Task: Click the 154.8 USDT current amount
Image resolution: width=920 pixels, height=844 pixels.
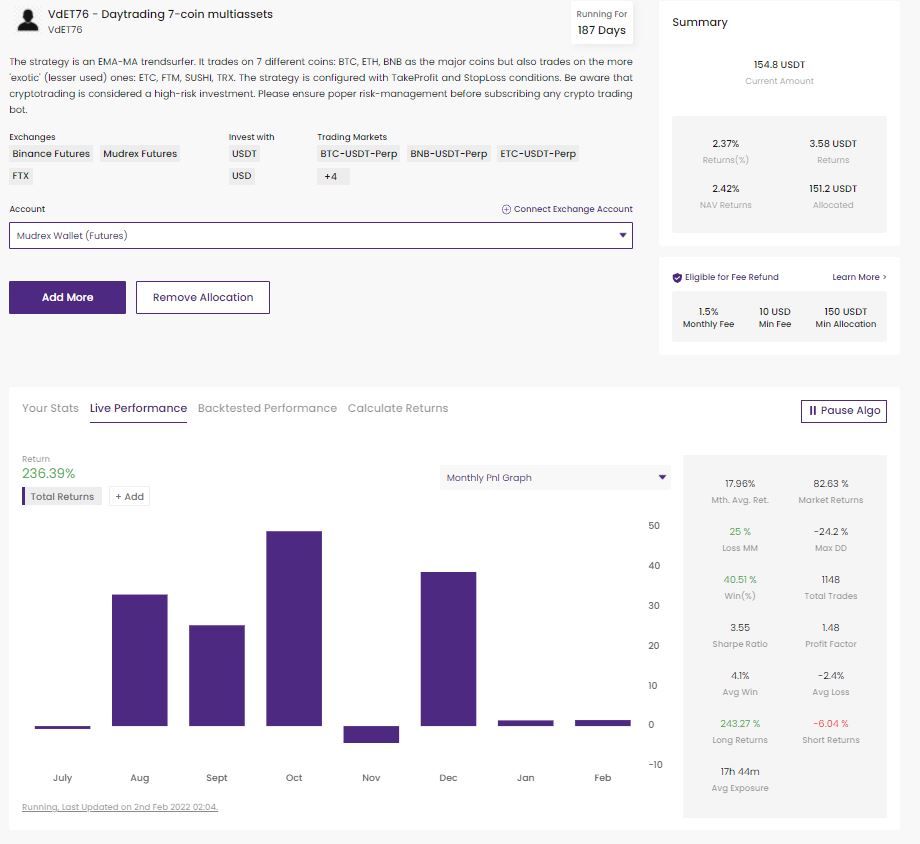Action: (x=779, y=65)
